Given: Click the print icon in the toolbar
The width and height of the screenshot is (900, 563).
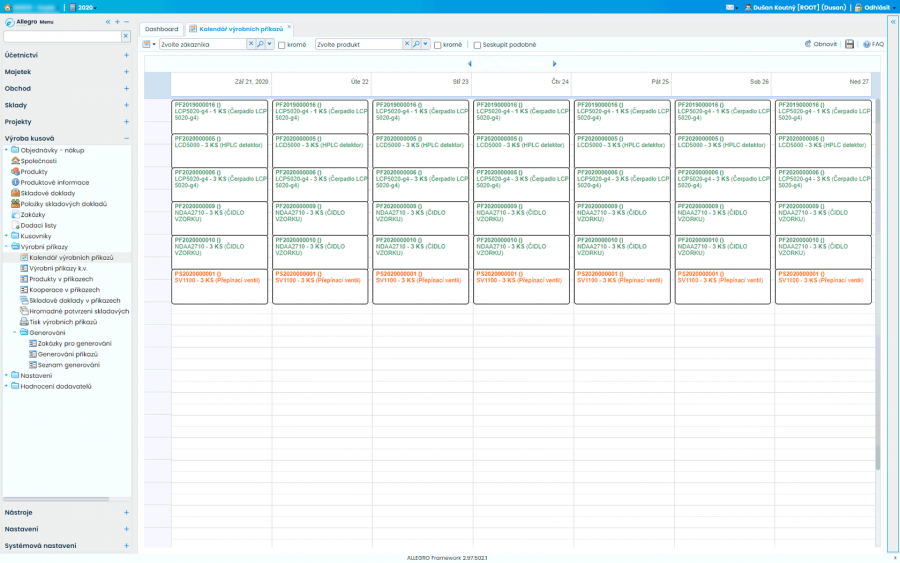Looking at the screenshot, I should pos(849,44).
